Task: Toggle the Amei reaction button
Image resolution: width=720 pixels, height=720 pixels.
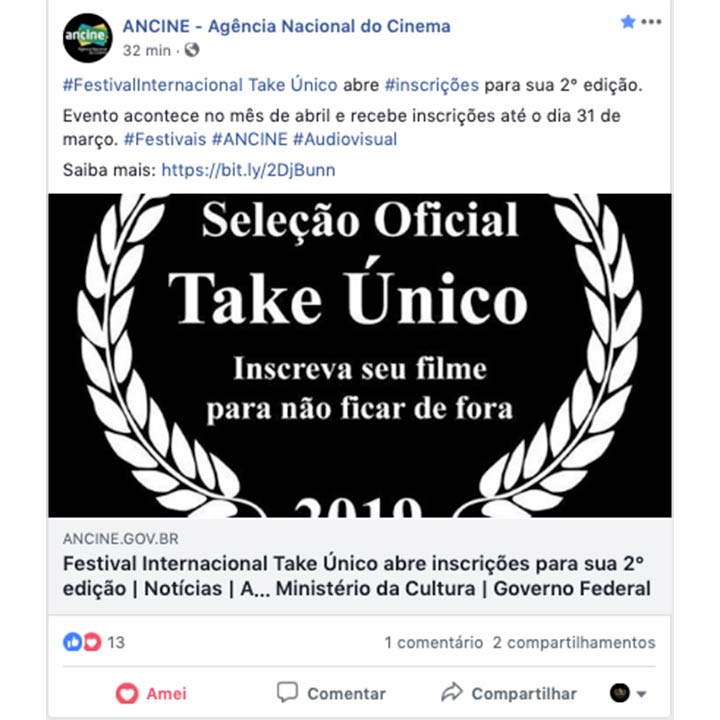Action: tap(151, 693)
